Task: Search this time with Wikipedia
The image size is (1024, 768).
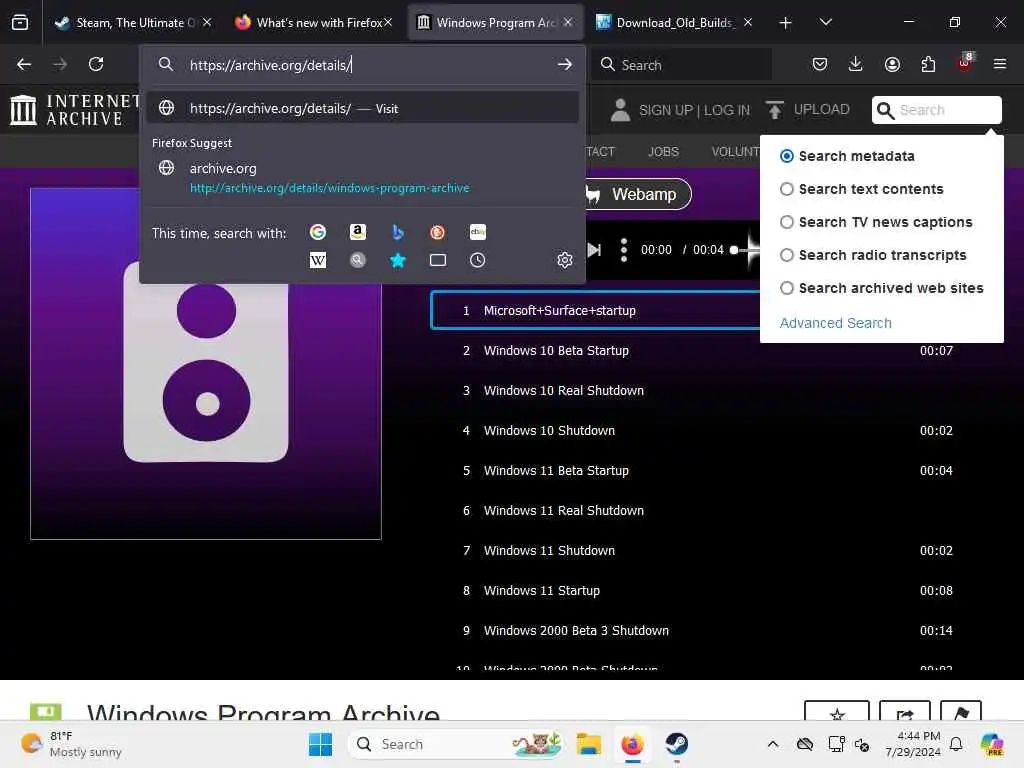Action: (x=318, y=260)
